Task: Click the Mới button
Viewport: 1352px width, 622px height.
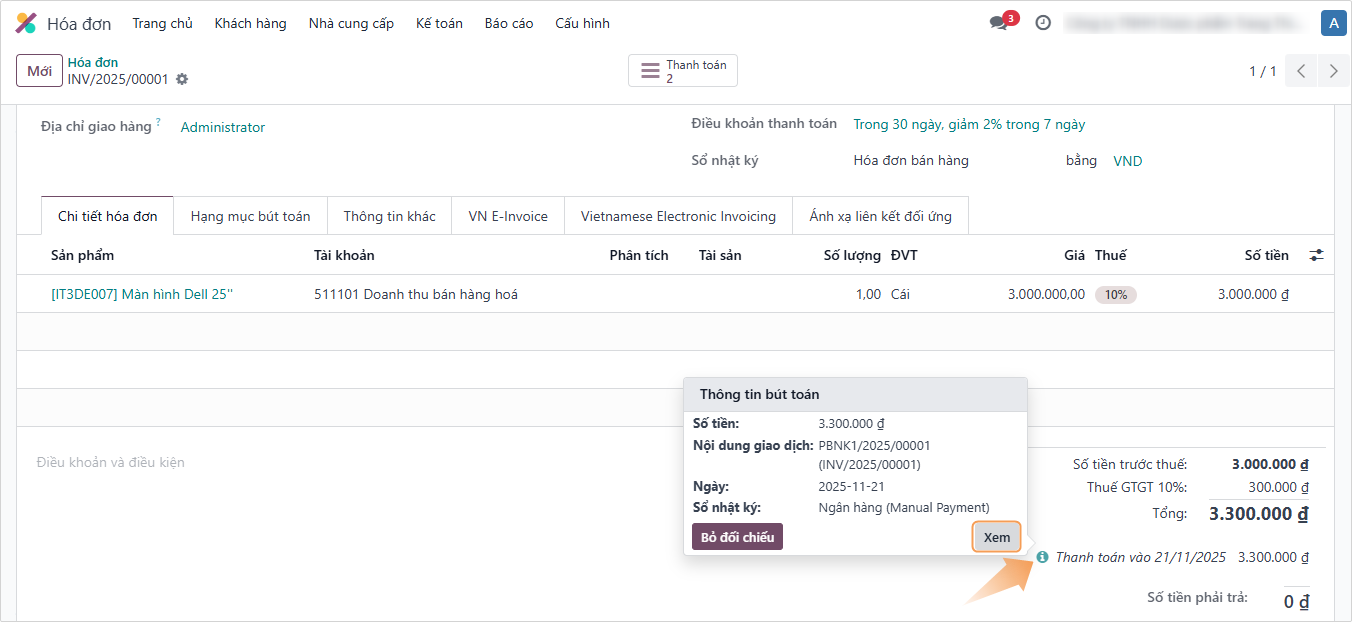Action: 40,71
